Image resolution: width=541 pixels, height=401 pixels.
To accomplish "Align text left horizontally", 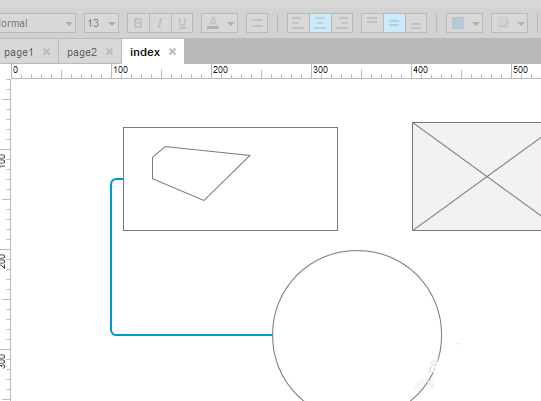I will click(298, 23).
